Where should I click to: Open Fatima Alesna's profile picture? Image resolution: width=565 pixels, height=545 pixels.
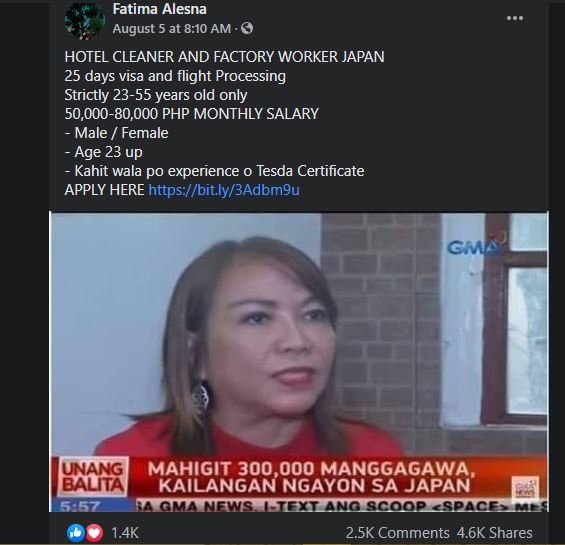point(85,20)
